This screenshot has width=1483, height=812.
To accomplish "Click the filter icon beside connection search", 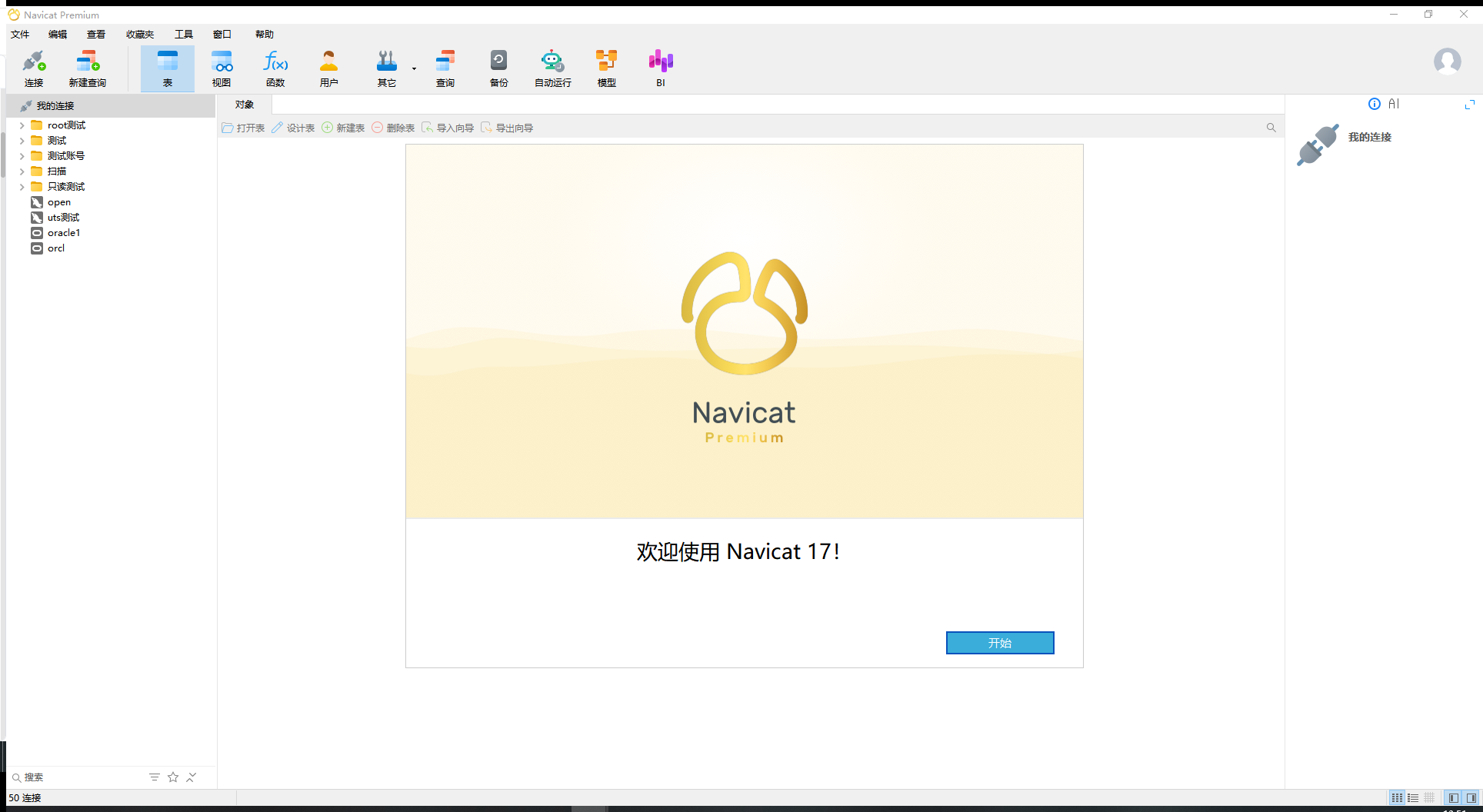I will (155, 777).
